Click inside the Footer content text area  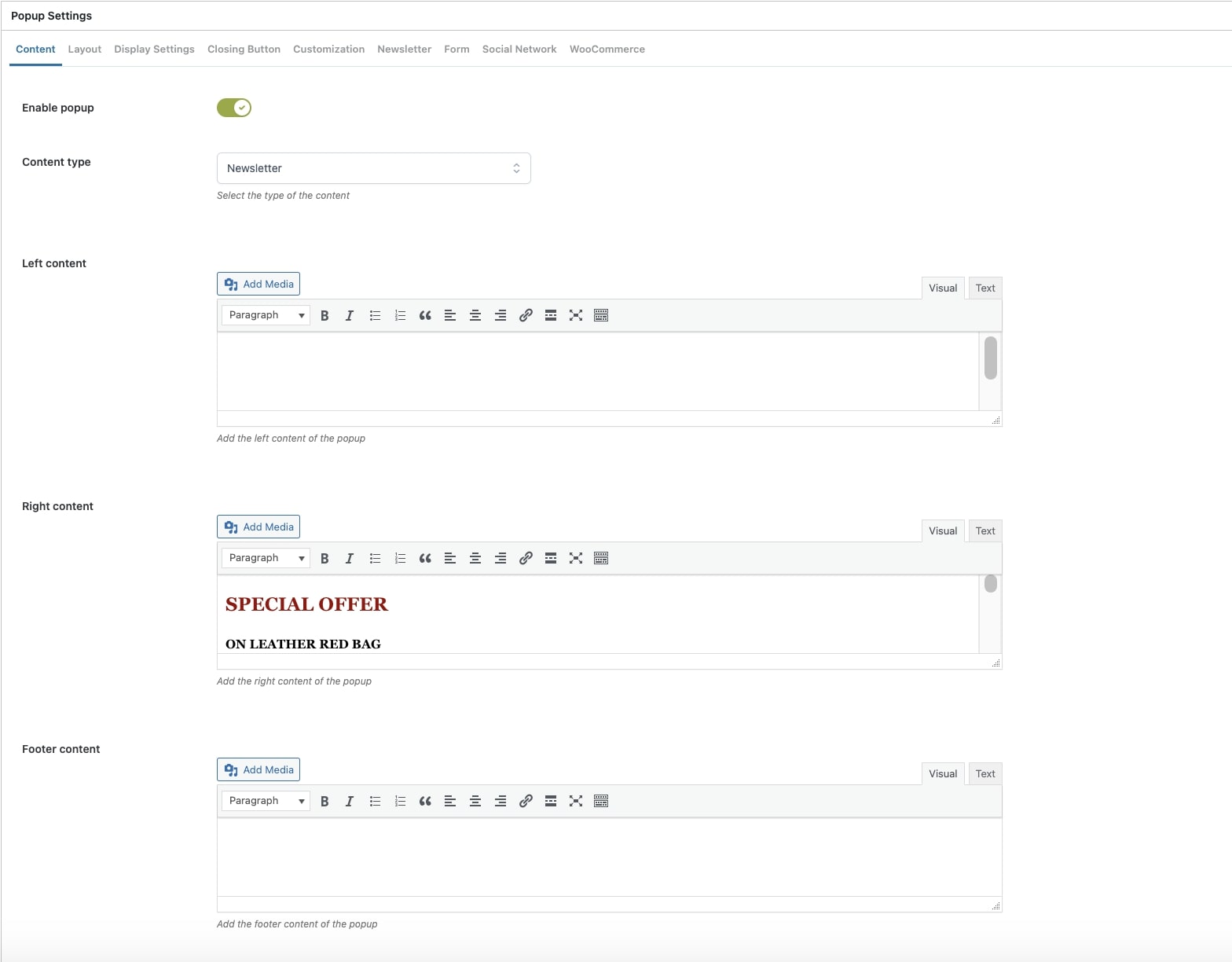(x=609, y=857)
